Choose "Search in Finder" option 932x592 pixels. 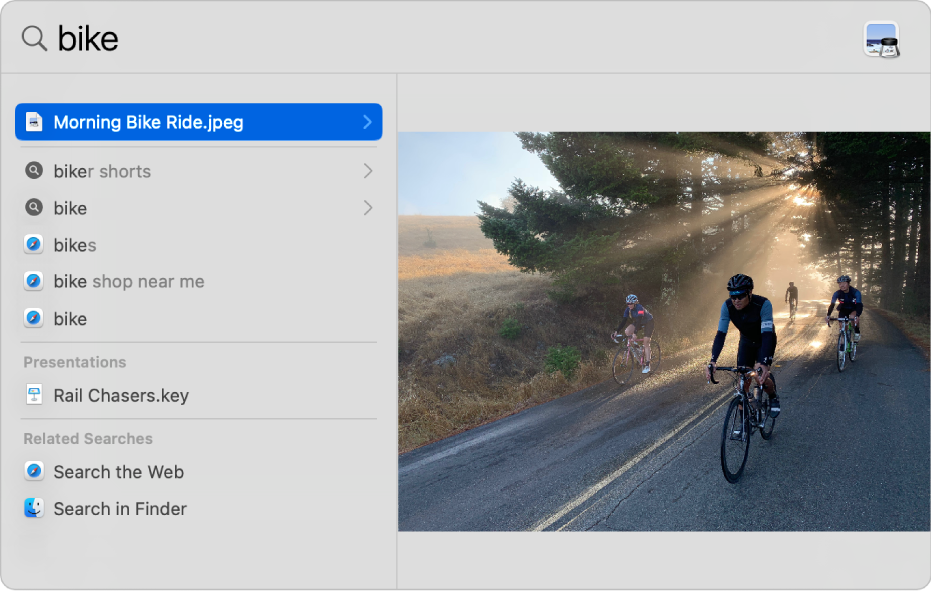tap(120, 508)
